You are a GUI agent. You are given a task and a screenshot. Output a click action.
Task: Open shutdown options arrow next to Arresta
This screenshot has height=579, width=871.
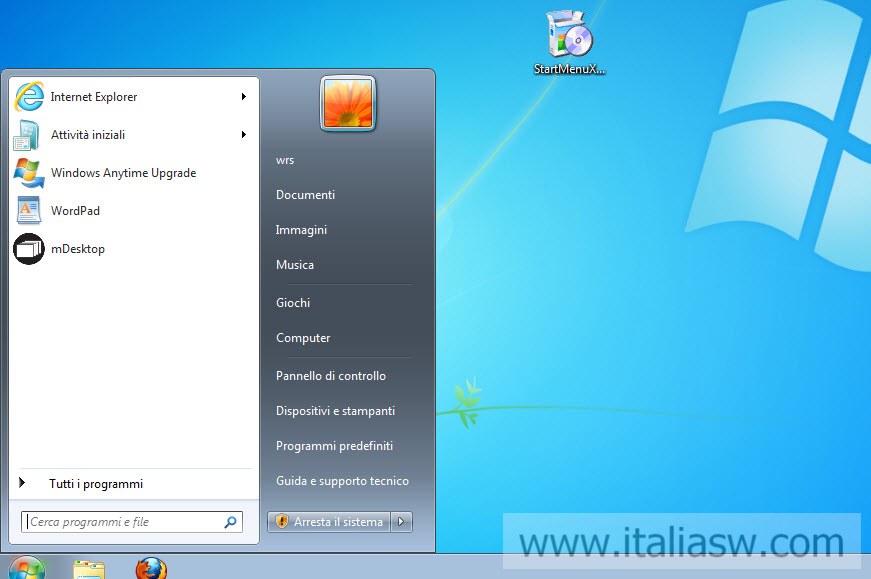pyautogui.click(x=401, y=522)
